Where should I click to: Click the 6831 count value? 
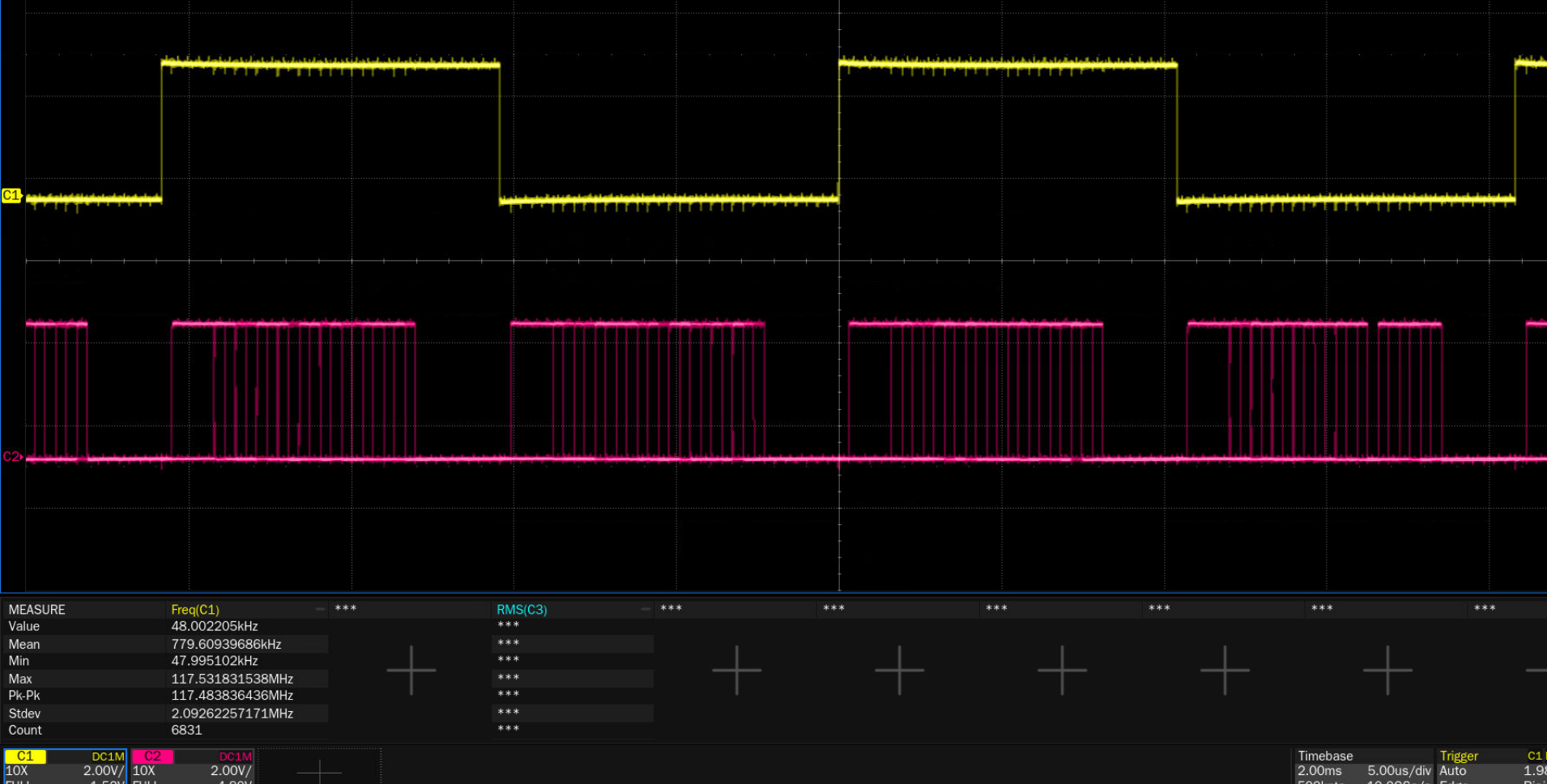tap(186, 731)
